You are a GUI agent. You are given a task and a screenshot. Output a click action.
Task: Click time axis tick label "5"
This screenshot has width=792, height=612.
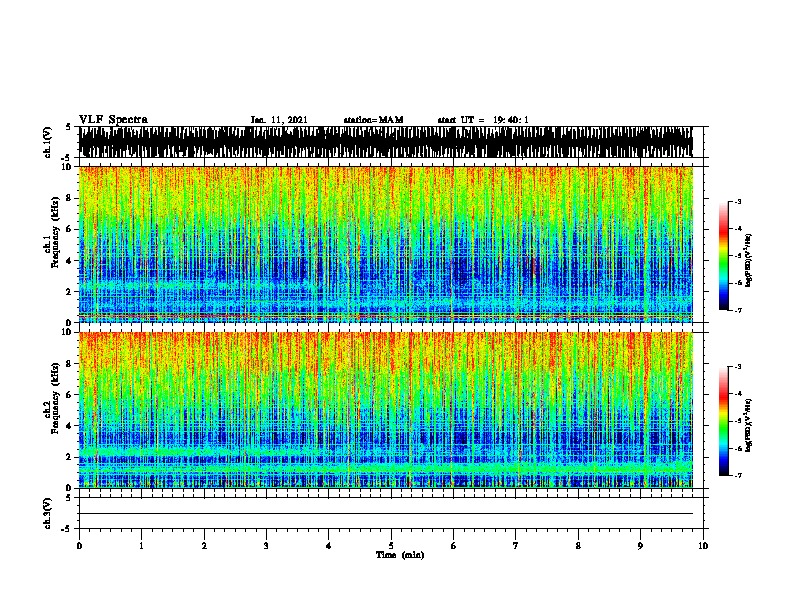click(391, 546)
